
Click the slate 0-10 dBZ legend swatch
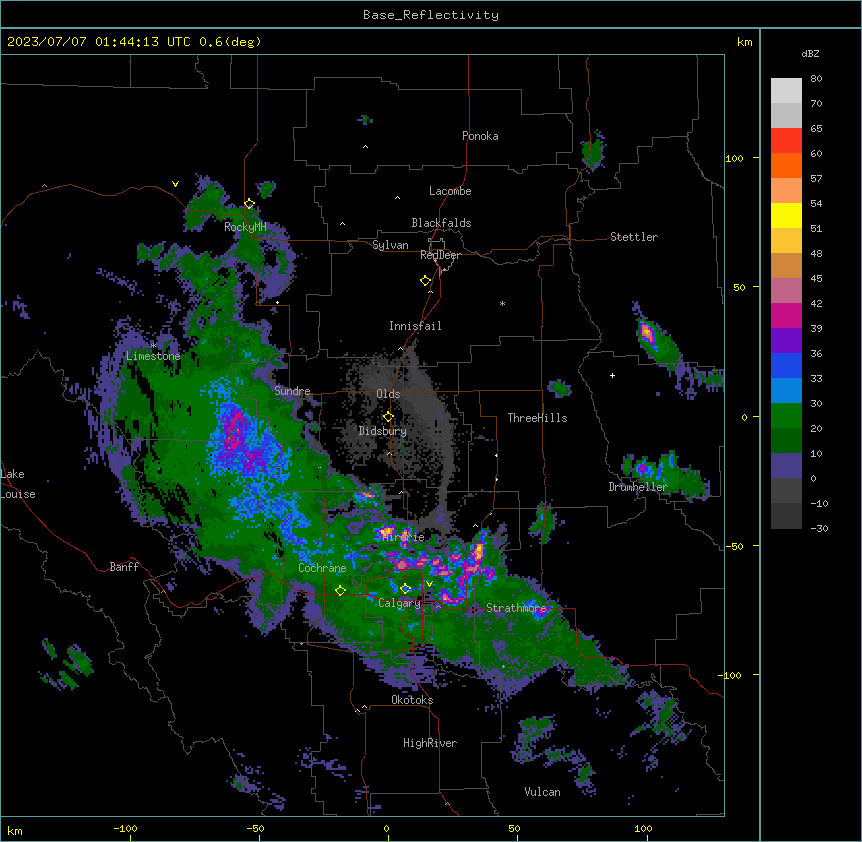[786, 466]
